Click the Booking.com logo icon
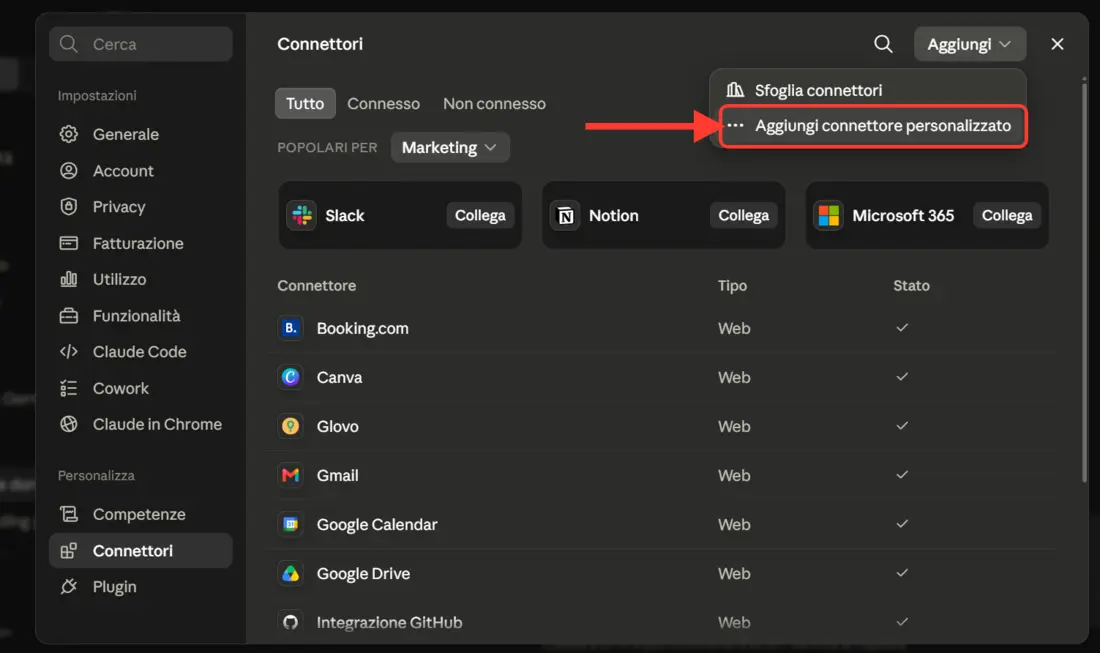The image size is (1100, 653). [x=290, y=328]
